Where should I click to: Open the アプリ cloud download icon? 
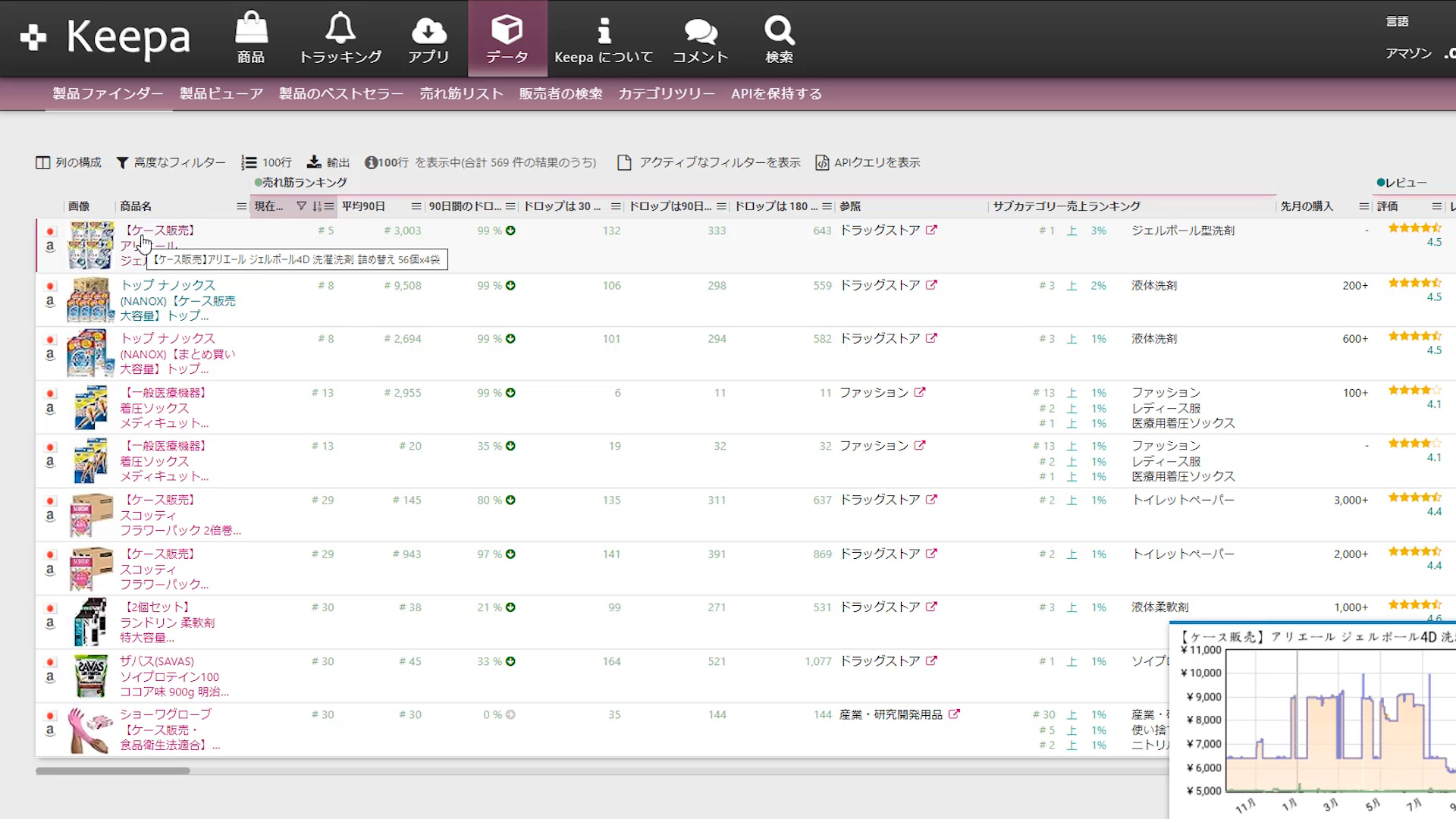[428, 30]
